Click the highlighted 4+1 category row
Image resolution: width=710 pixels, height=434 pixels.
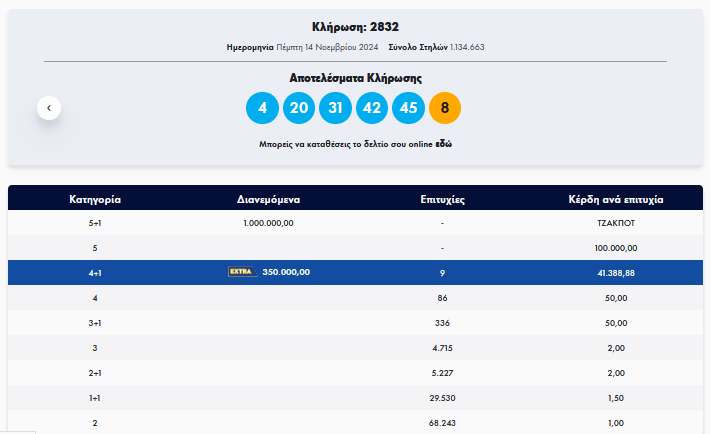[x=95, y=272]
